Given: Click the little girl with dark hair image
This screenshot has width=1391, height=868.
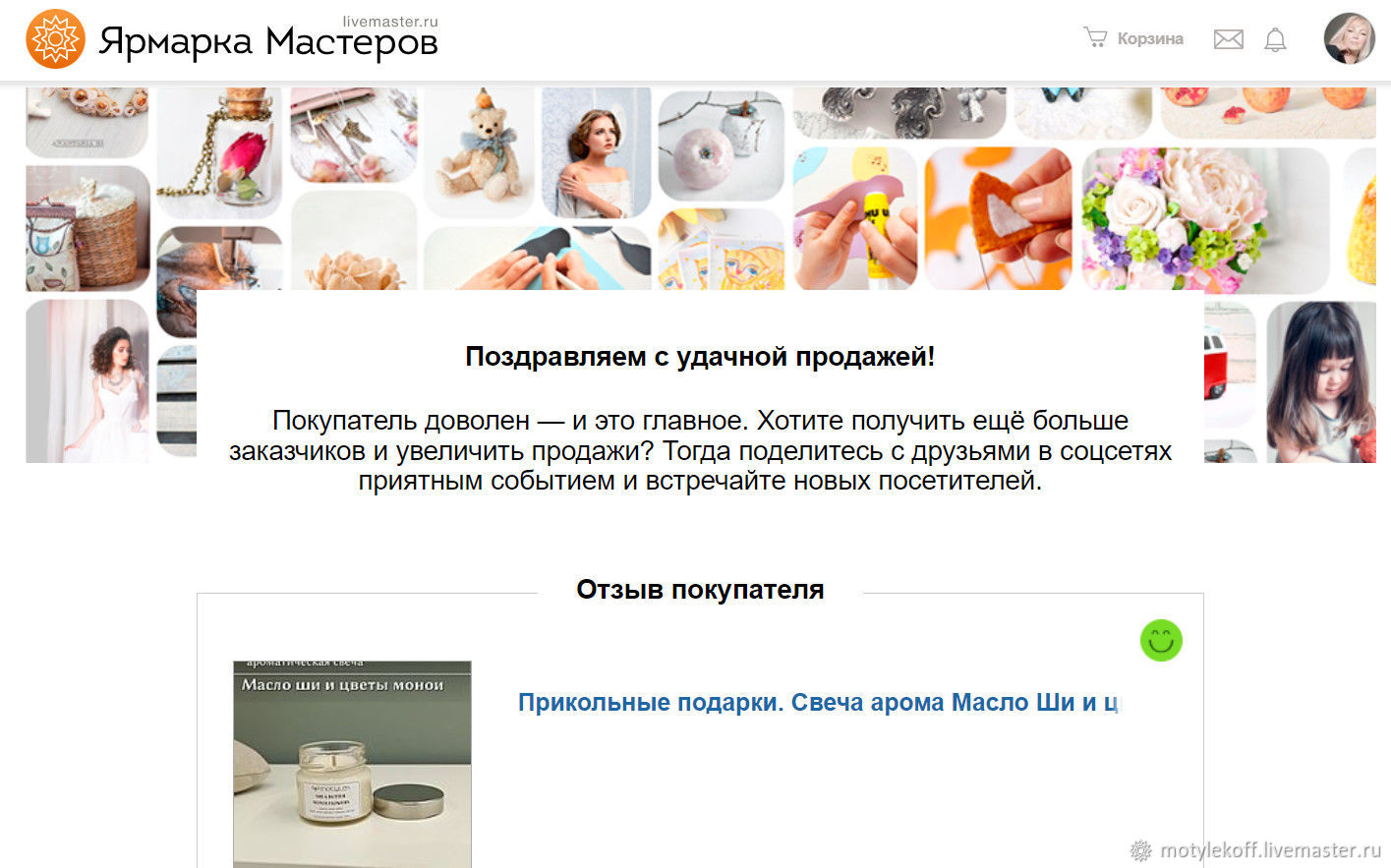Looking at the screenshot, I should pos(1321,382).
